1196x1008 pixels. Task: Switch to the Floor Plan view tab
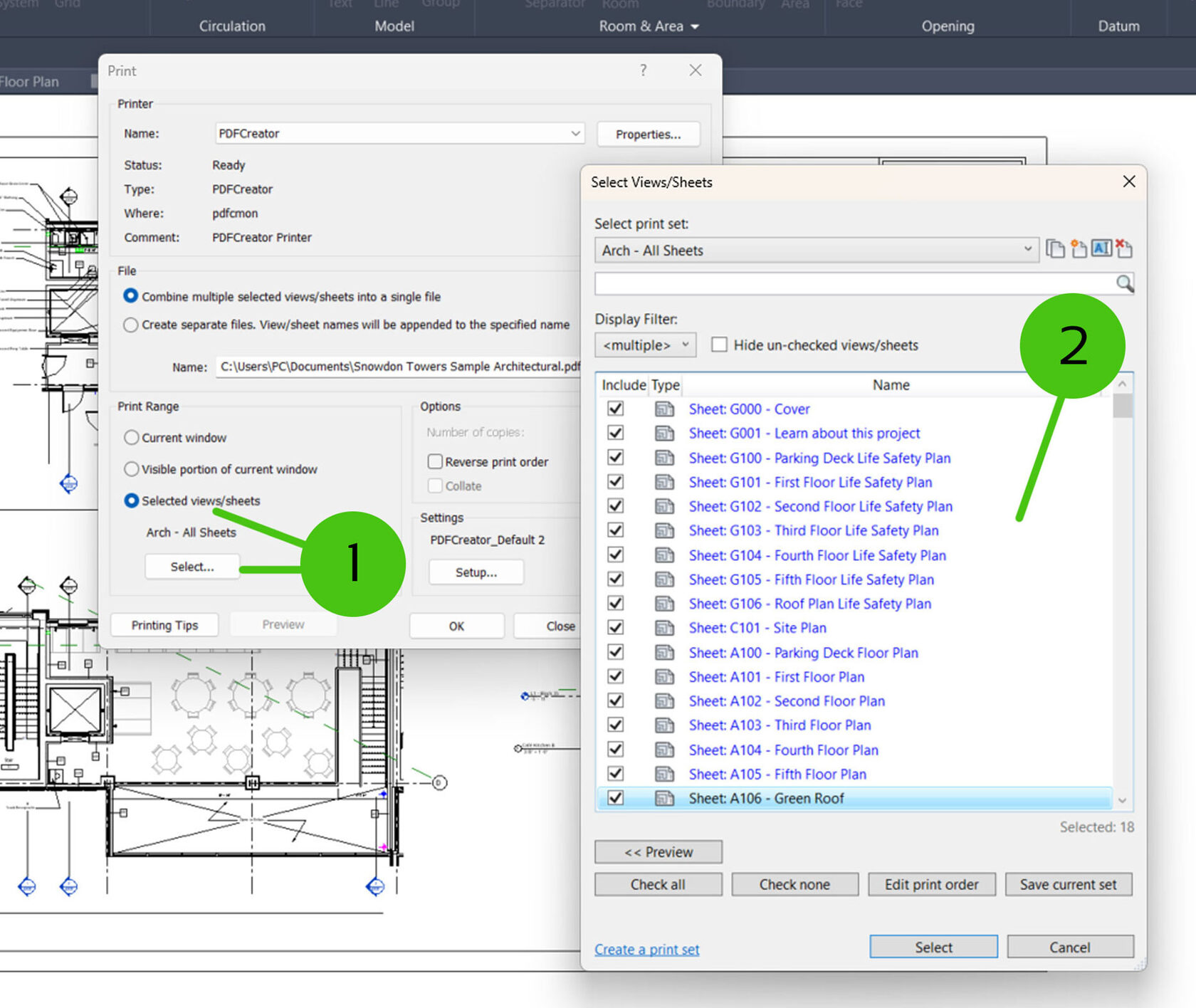coord(30,82)
